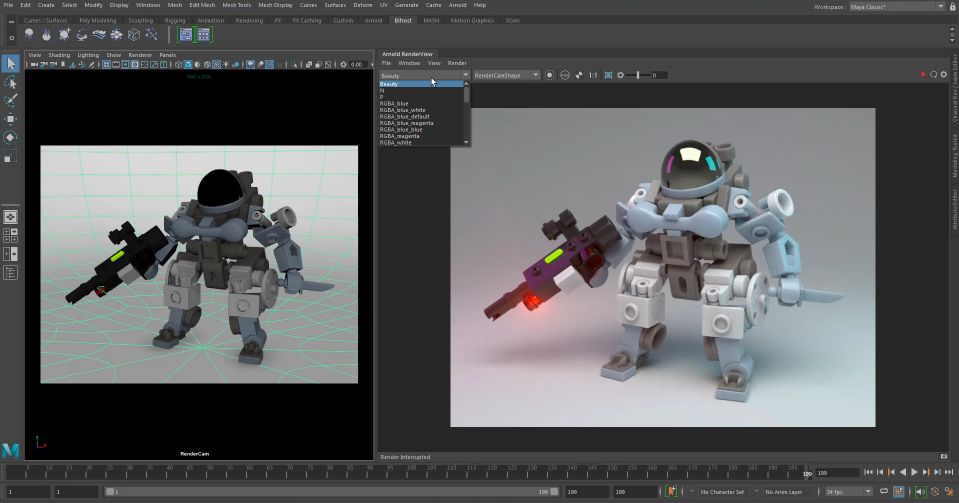Toggle the playback loop mode button
The image size is (959, 503).
tap(884, 492)
